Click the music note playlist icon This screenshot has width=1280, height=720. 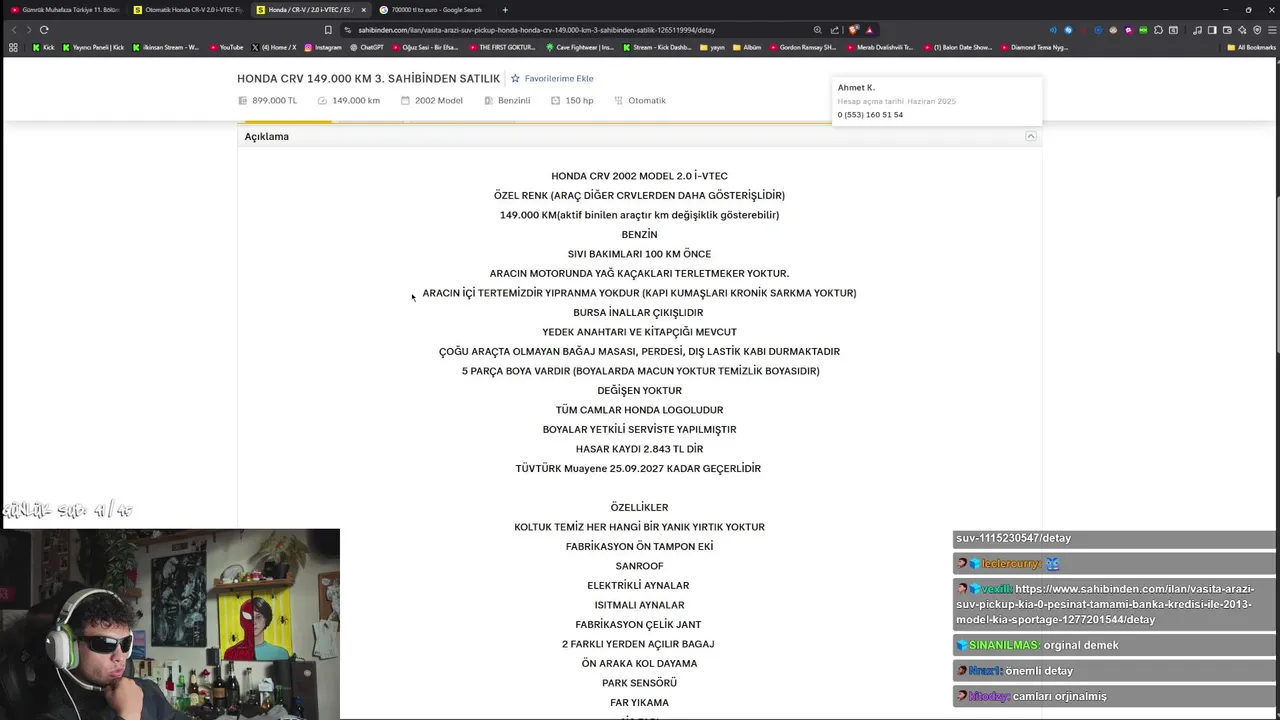coord(1197,30)
